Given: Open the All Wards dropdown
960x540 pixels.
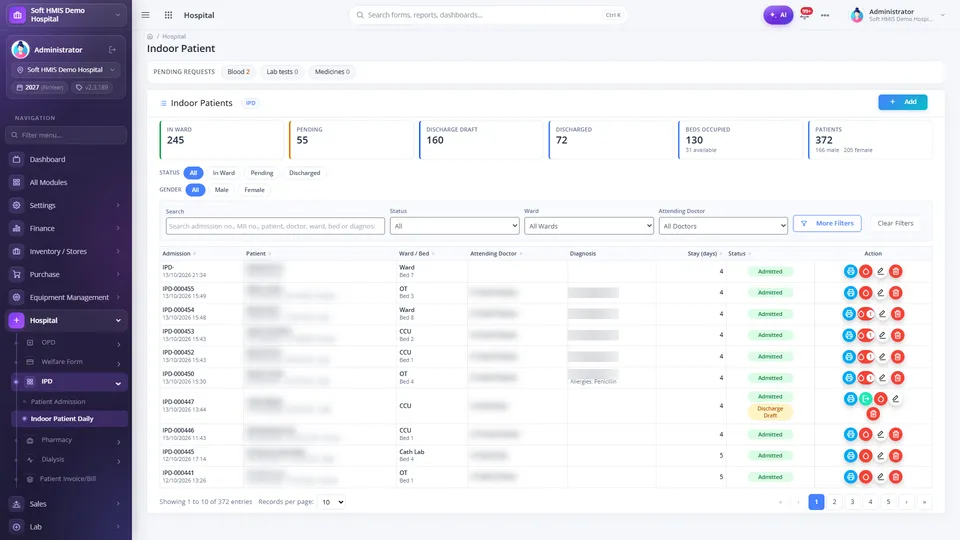Looking at the screenshot, I should (588, 226).
